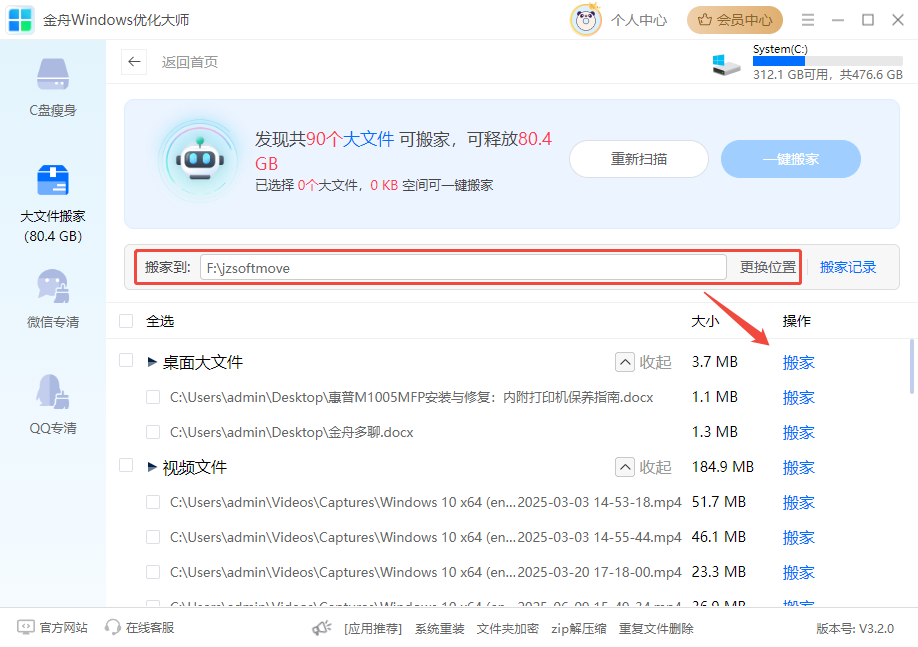Select the 大文件搬家 sidebar icon
The height and width of the screenshot is (647, 918).
[x=53, y=180]
